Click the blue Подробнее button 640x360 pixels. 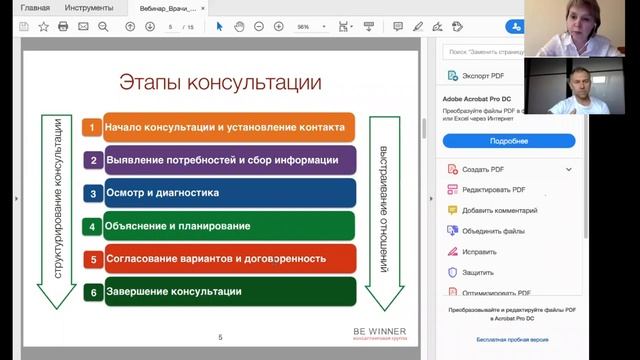pos(509,141)
